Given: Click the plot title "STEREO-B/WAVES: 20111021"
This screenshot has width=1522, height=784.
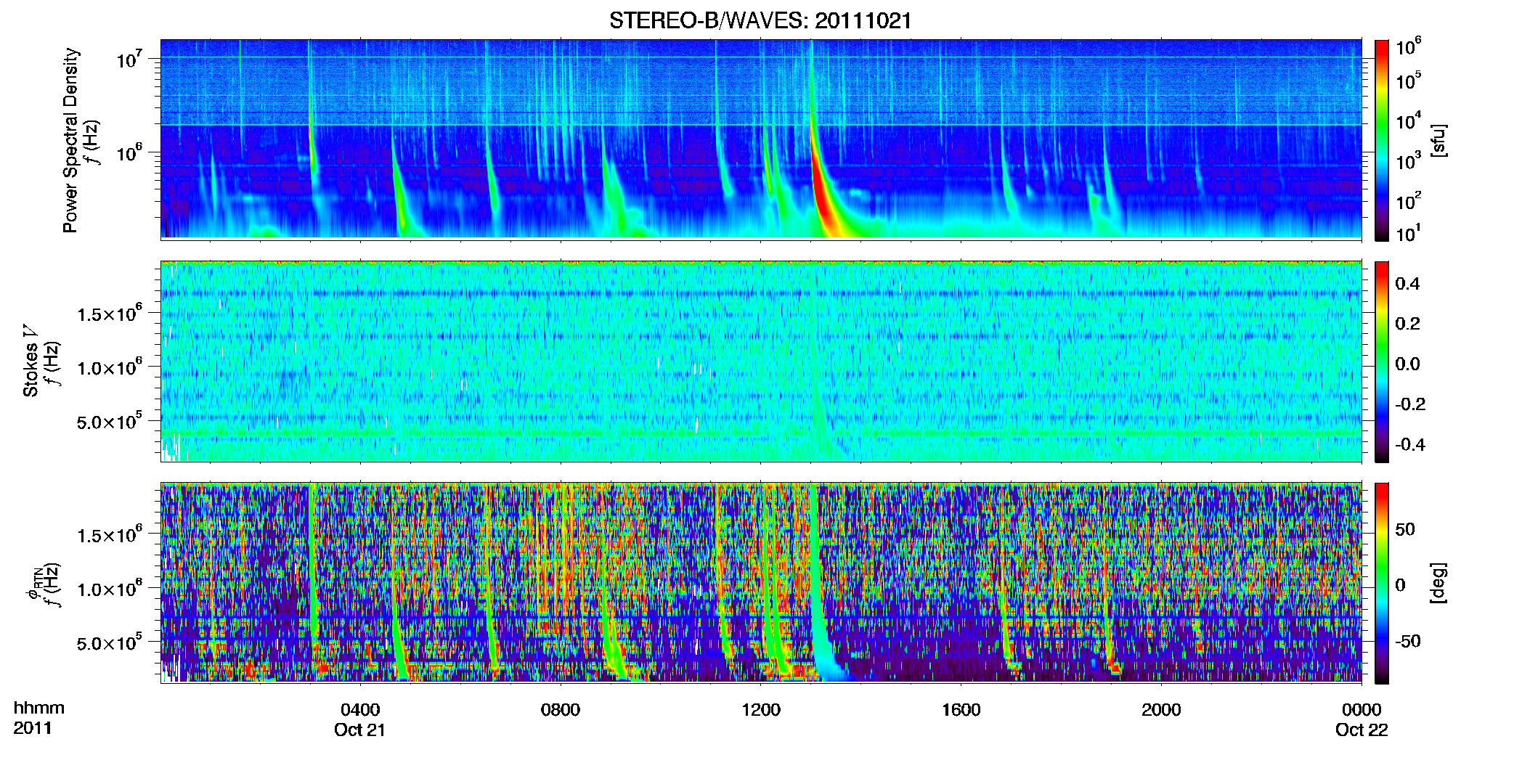Looking at the screenshot, I should [760, 20].
